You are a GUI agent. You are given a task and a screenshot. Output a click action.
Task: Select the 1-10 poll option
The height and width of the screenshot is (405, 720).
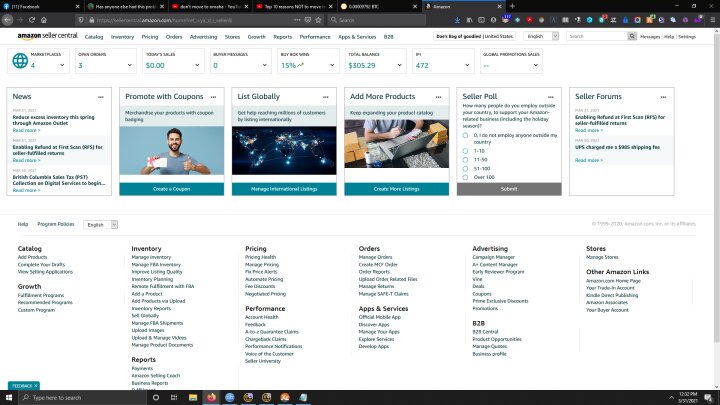click(465, 151)
